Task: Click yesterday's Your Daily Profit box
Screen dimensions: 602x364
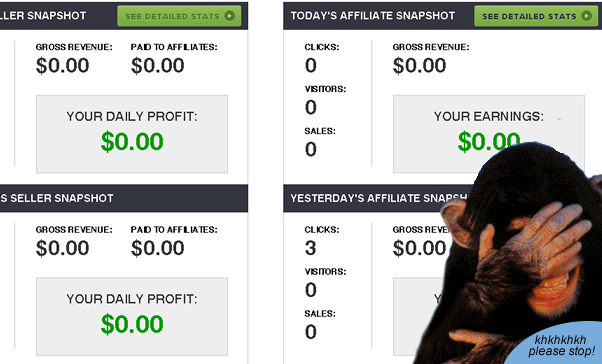Action: [132, 316]
